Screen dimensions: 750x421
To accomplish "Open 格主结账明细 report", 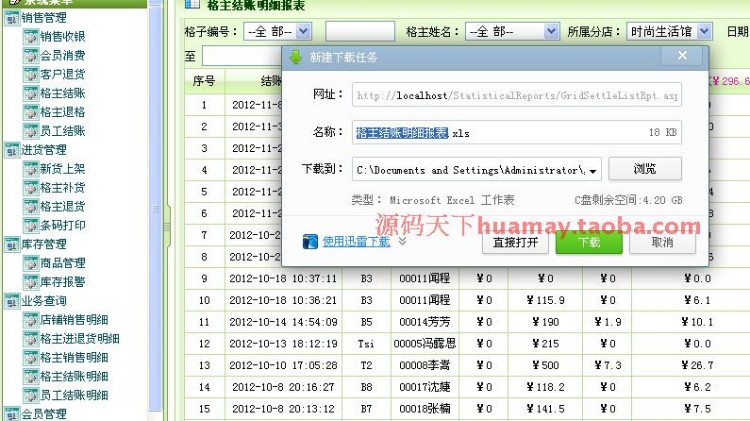I will 74,377.
